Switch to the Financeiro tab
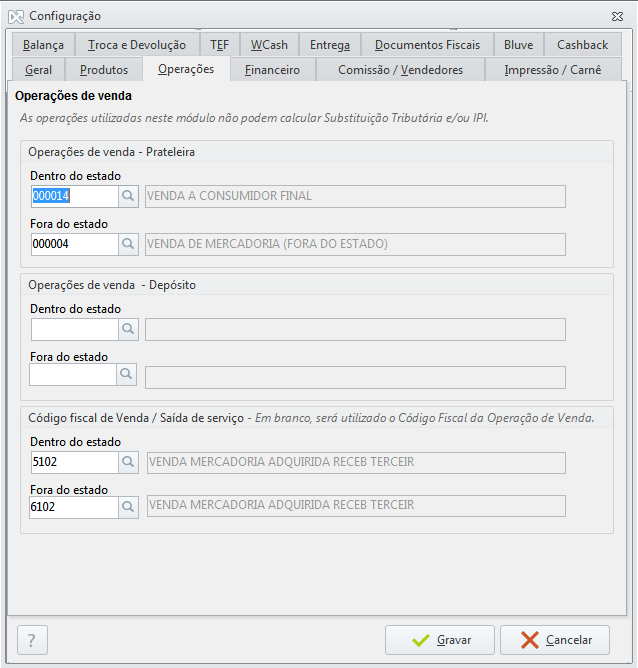This screenshot has width=638, height=668. [272, 70]
